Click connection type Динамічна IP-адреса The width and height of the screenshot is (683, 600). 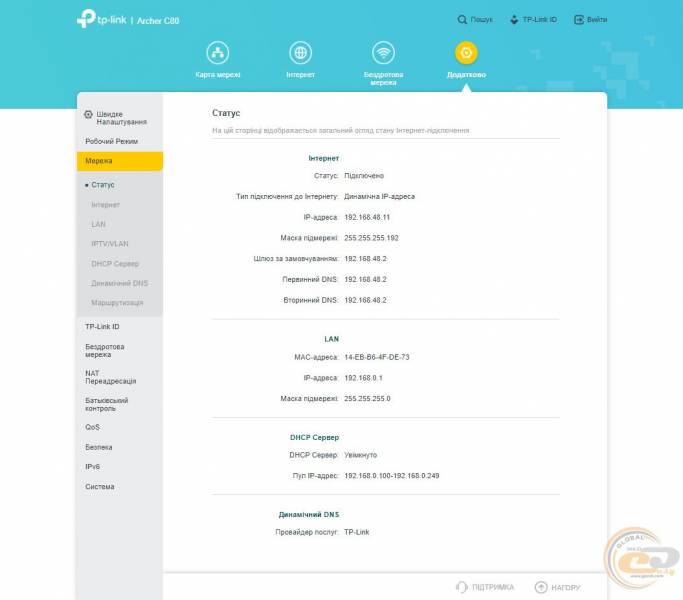point(379,197)
